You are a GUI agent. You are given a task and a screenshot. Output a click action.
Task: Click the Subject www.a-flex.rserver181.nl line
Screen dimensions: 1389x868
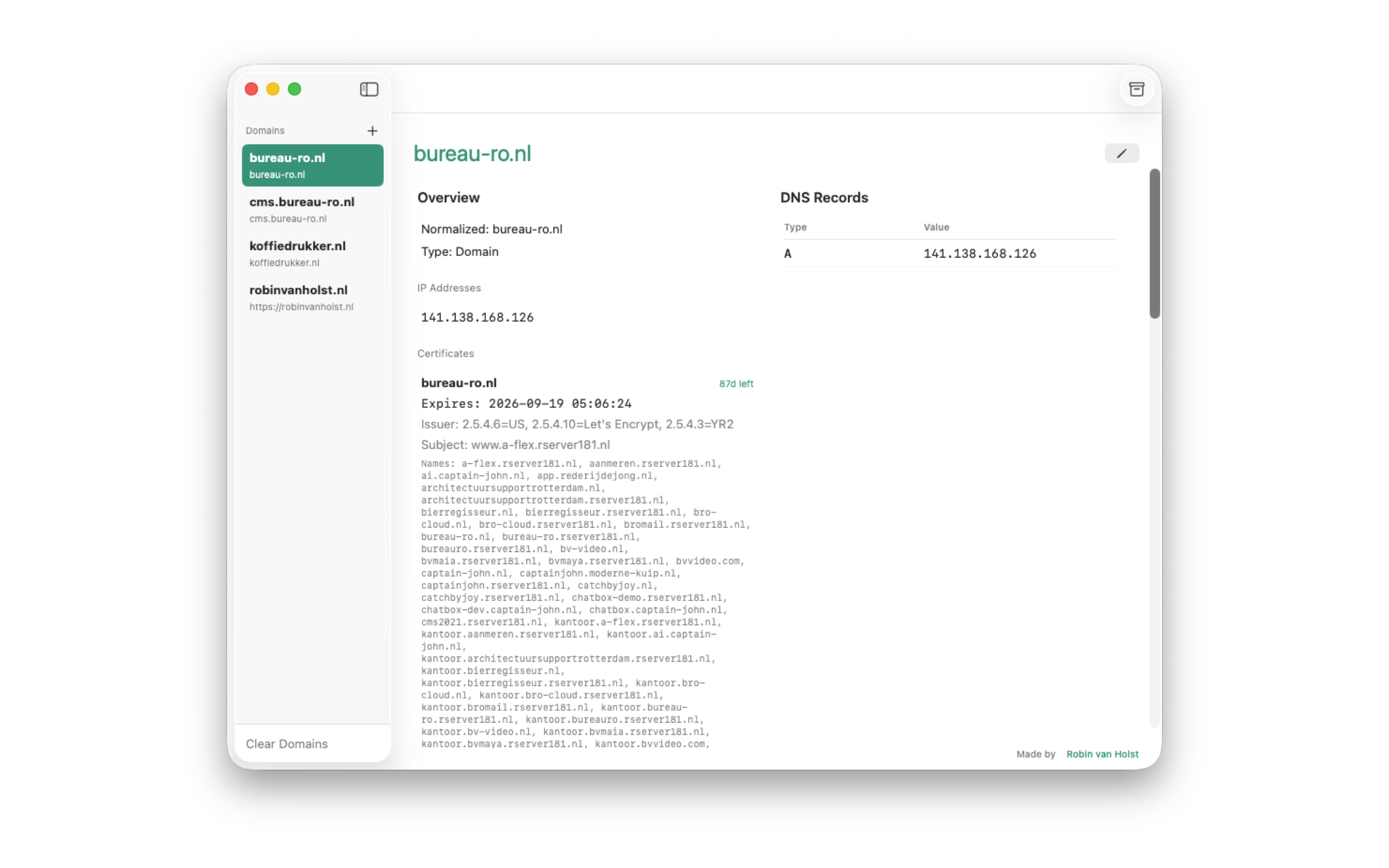pos(516,445)
